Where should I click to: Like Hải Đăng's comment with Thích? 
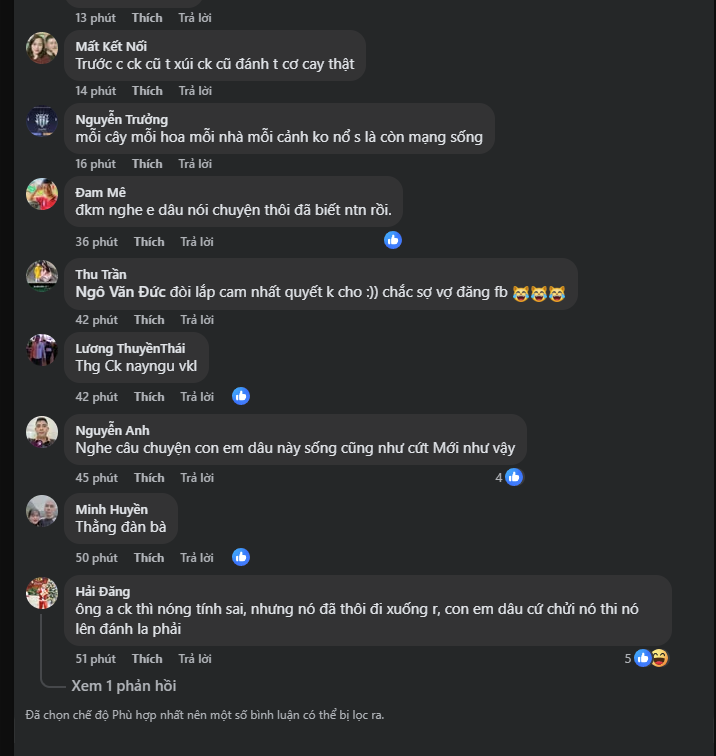(147, 659)
